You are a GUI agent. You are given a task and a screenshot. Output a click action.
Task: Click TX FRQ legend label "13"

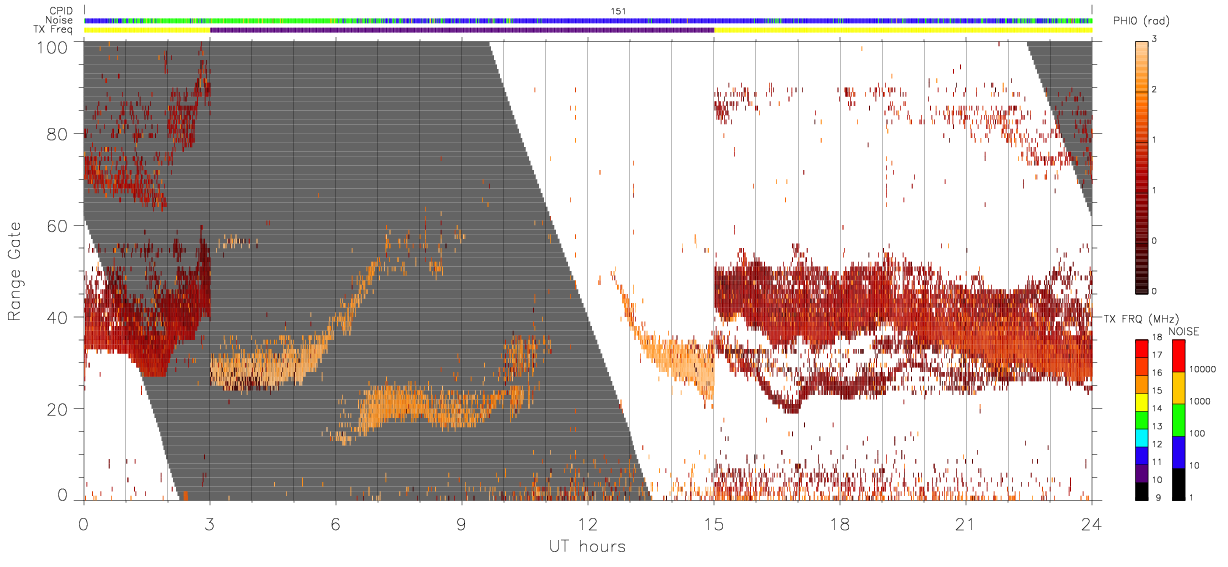1159,424
